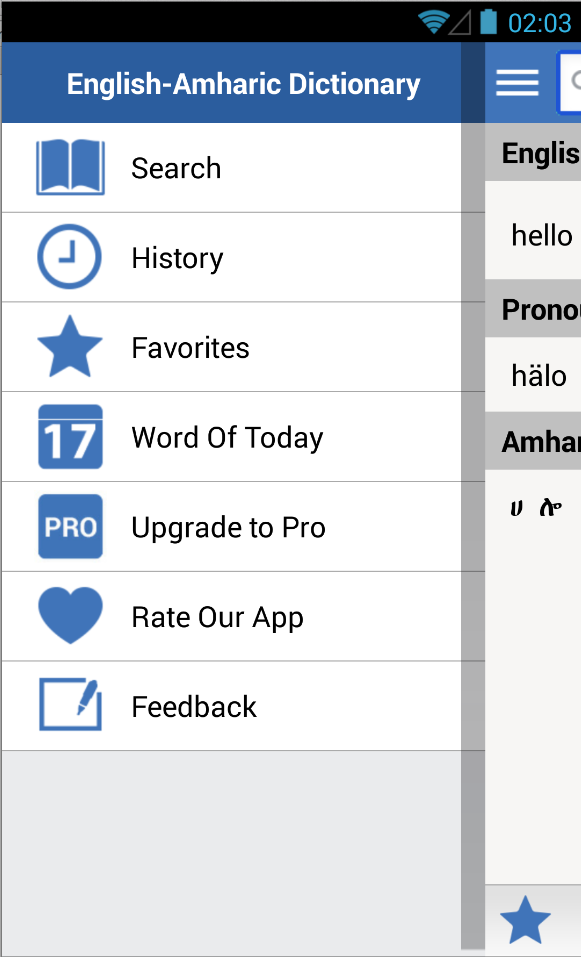
Task: Click the English-Amharic Dictionary drawer title
Action: point(244,84)
